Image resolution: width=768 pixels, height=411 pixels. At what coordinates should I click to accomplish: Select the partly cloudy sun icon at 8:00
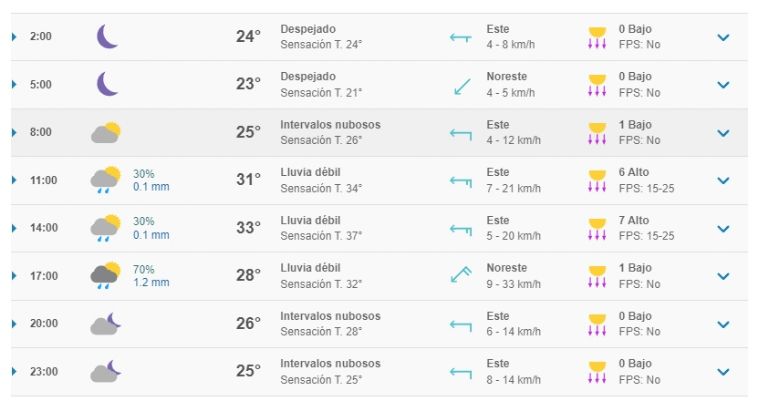click(106, 132)
